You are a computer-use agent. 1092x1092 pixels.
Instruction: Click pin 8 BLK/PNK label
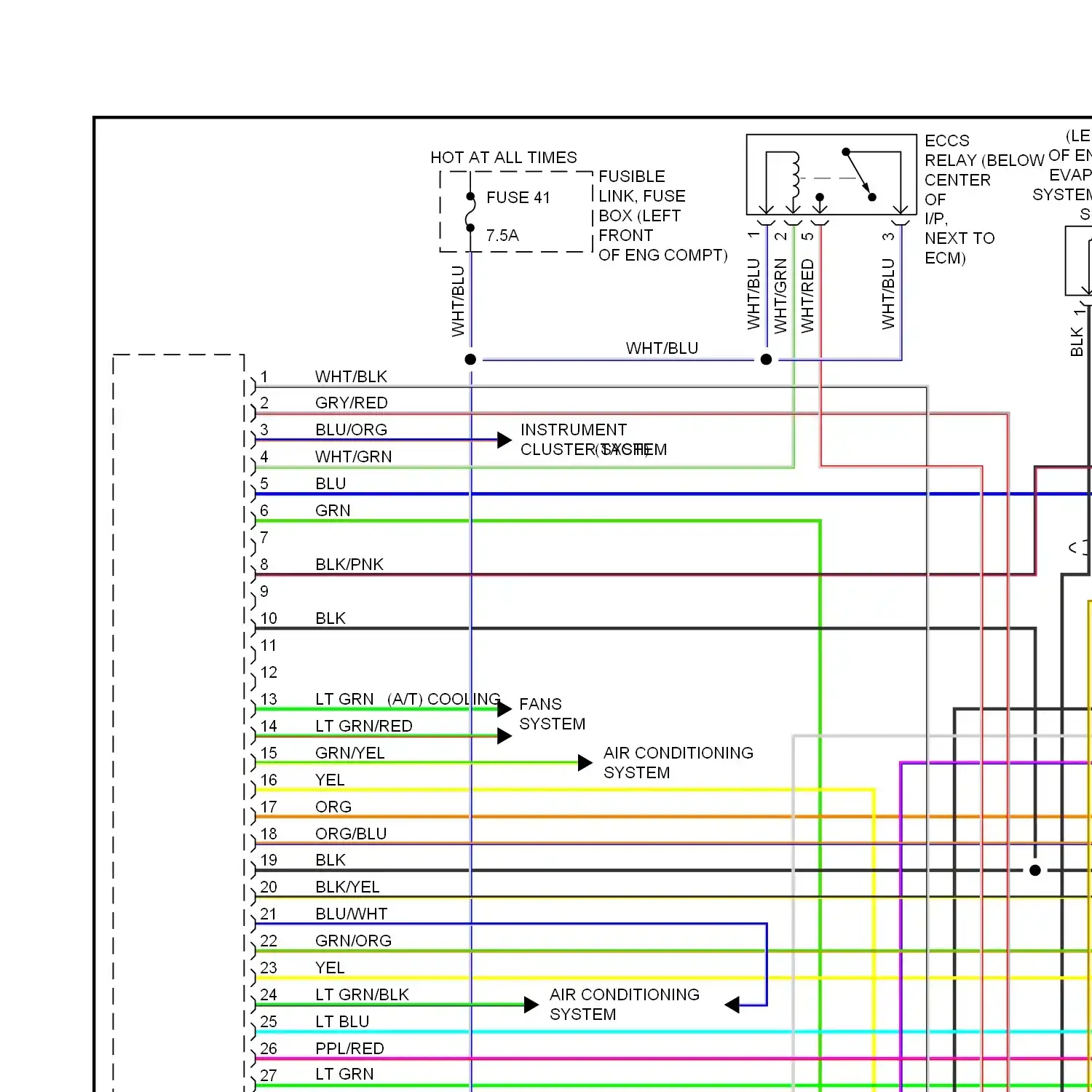(x=349, y=564)
